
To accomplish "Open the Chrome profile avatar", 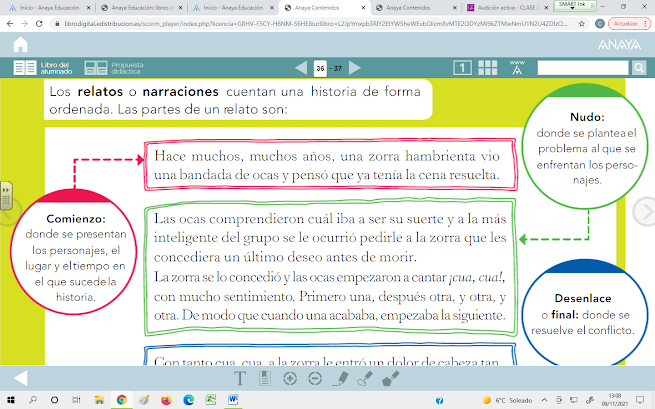I will pyautogui.click(x=600, y=24).
